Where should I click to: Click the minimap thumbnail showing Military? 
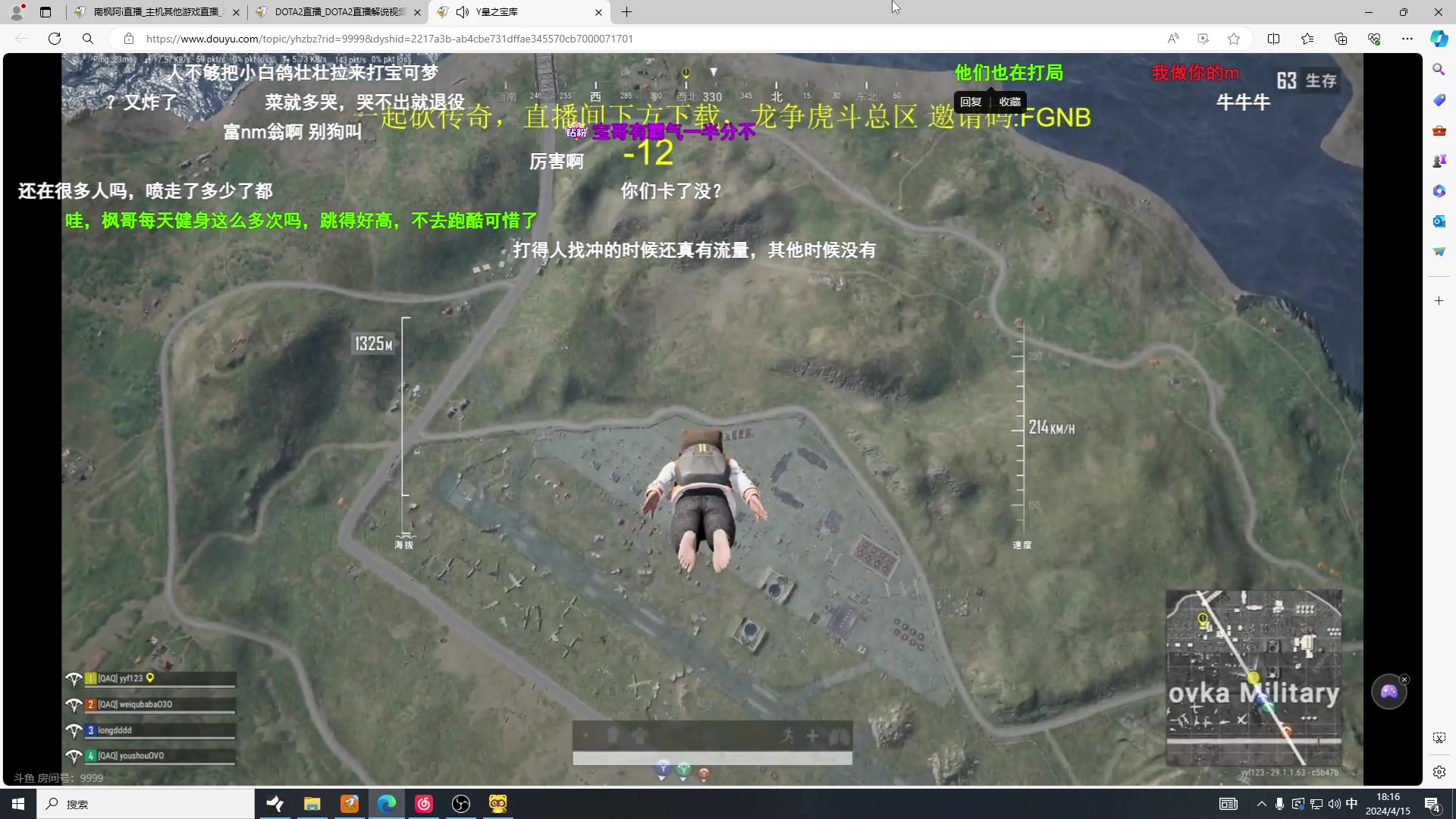1254,679
